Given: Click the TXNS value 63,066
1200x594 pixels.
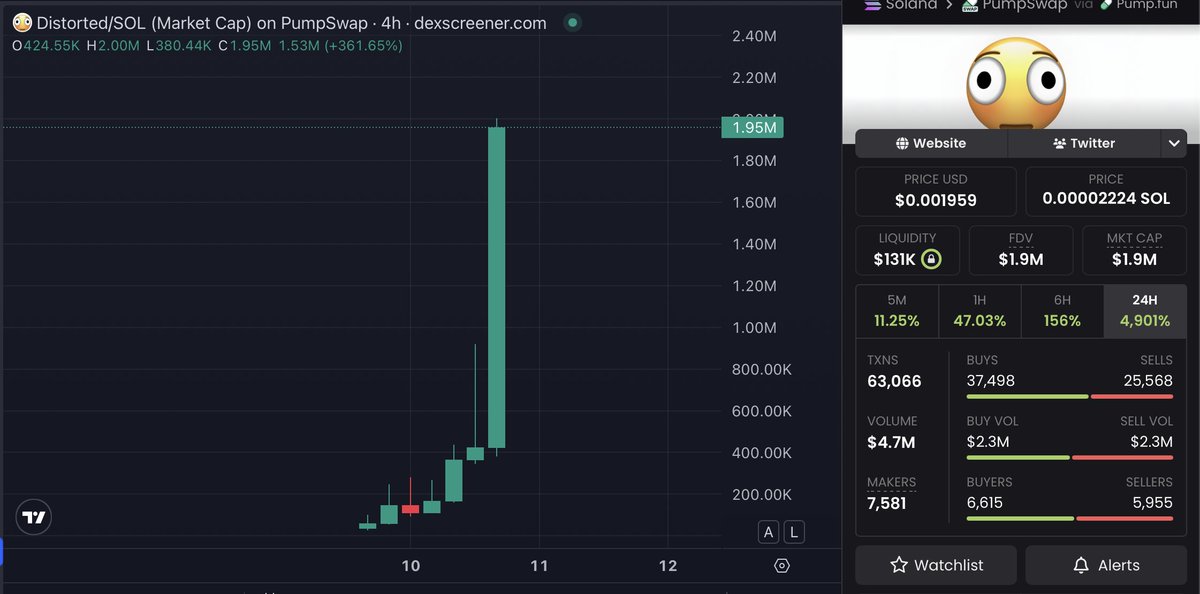Looking at the screenshot, I should pos(894,381).
